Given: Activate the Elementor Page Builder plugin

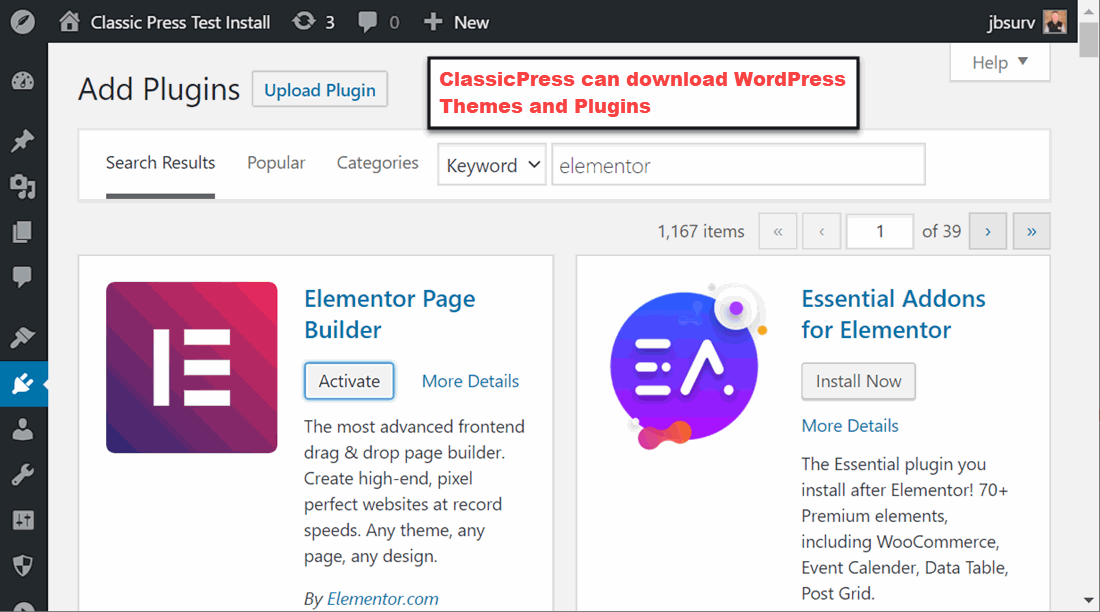Looking at the screenshot, I should pos(349,381).
